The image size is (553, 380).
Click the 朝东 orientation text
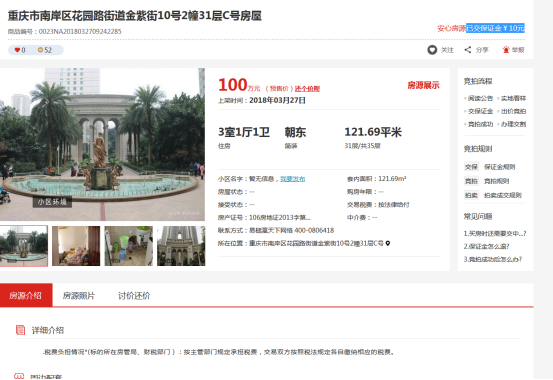pos(295,132)
